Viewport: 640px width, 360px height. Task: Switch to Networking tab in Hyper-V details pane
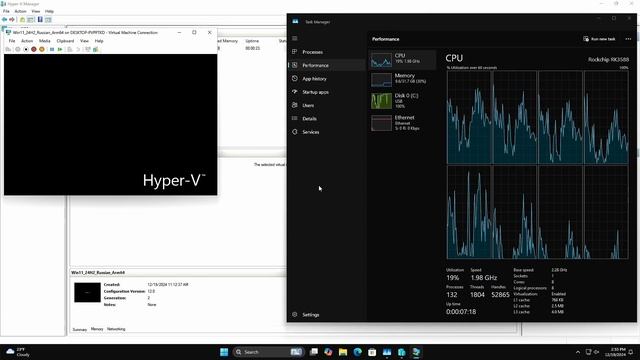click(x=116, y=329)
